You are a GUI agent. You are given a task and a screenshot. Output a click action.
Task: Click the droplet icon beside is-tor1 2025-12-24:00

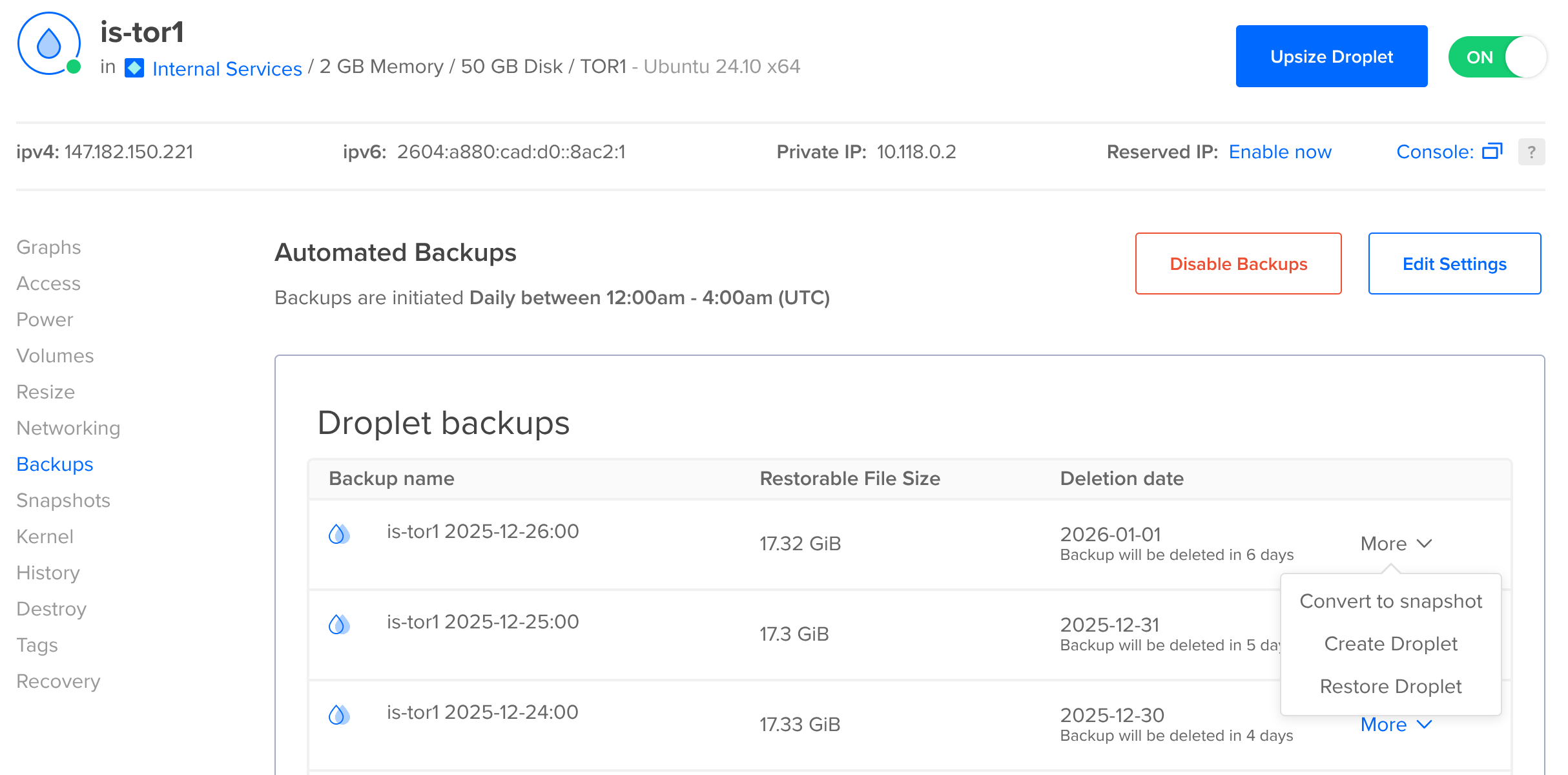point(339,716)
